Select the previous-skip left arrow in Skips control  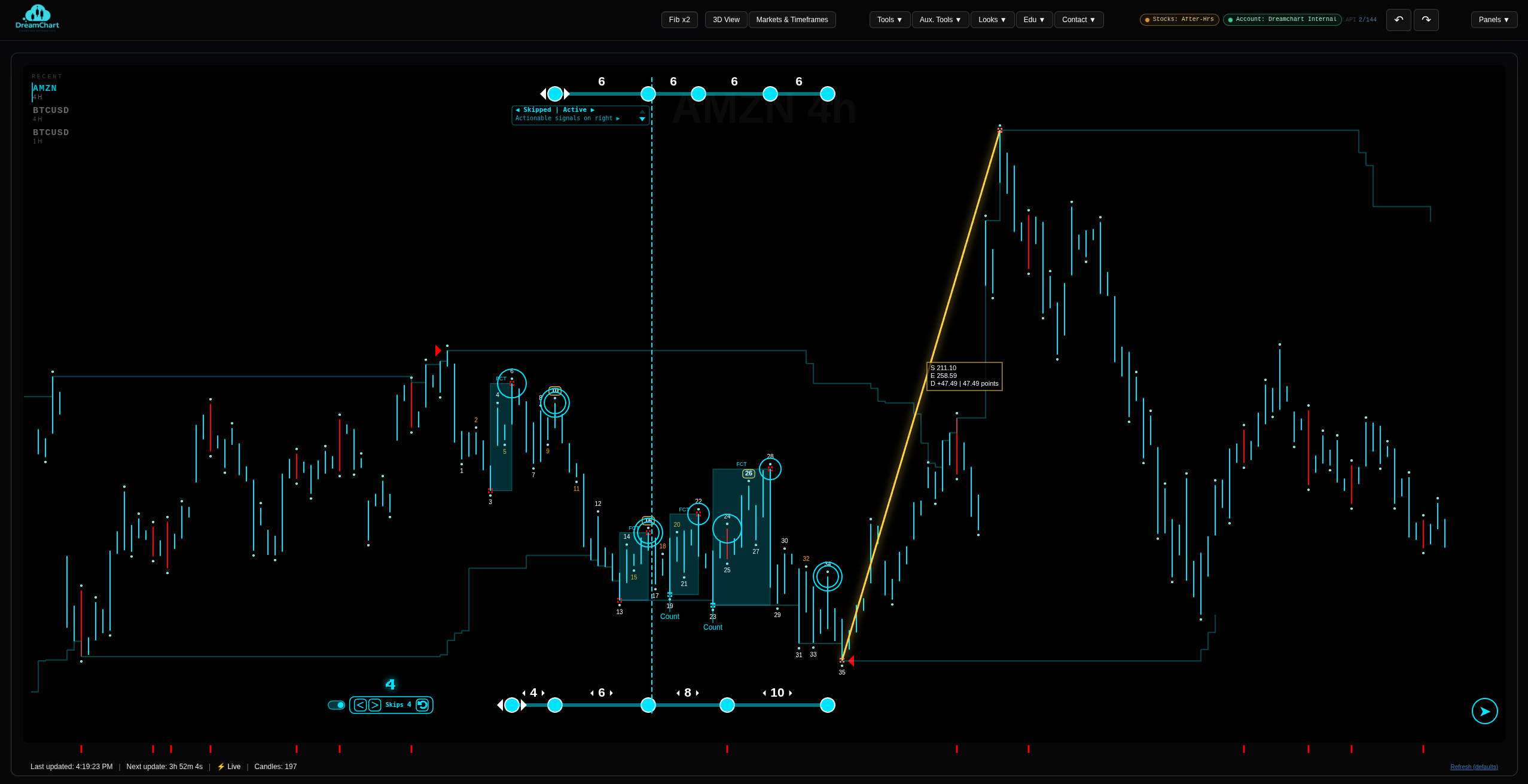point(360,706)
